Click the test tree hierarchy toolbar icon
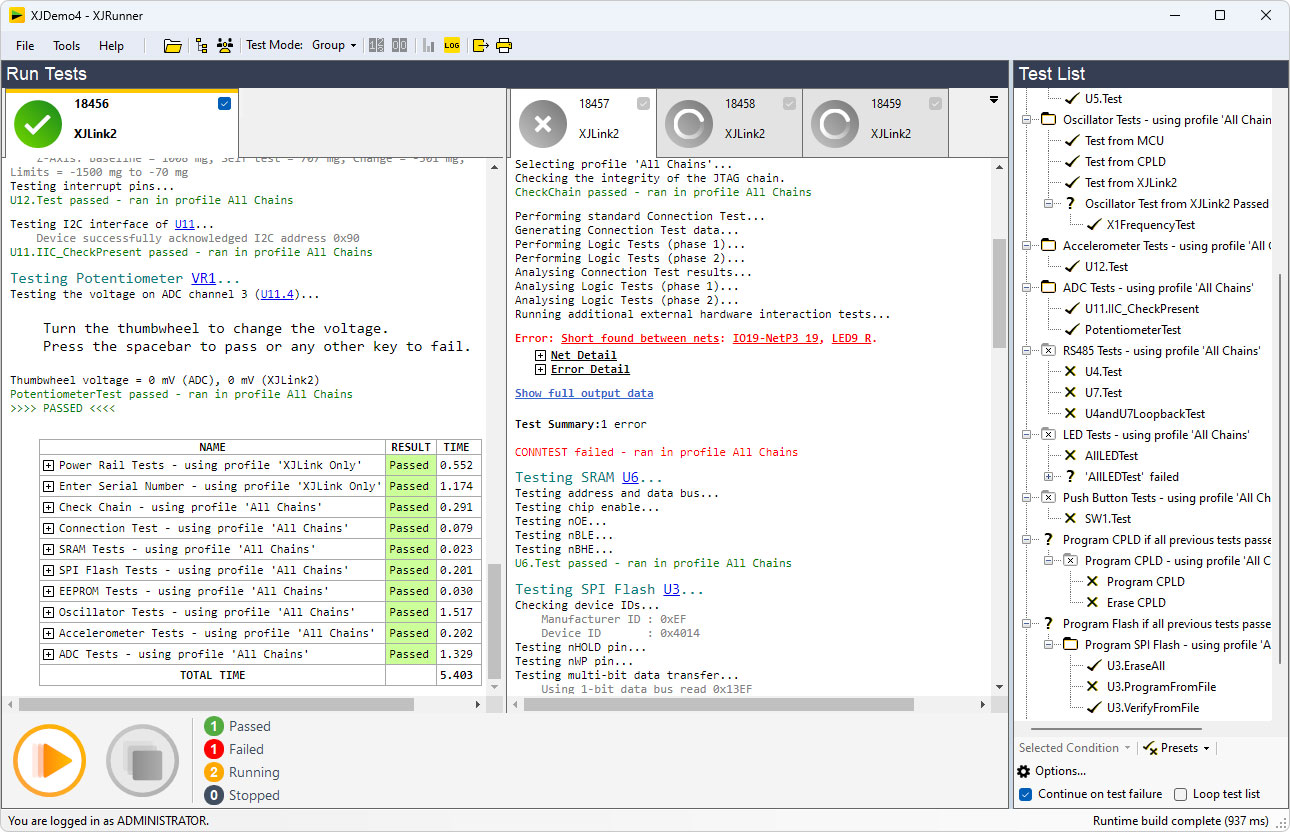The width and height of the screenshot is (1290, 832). (202, 45)
